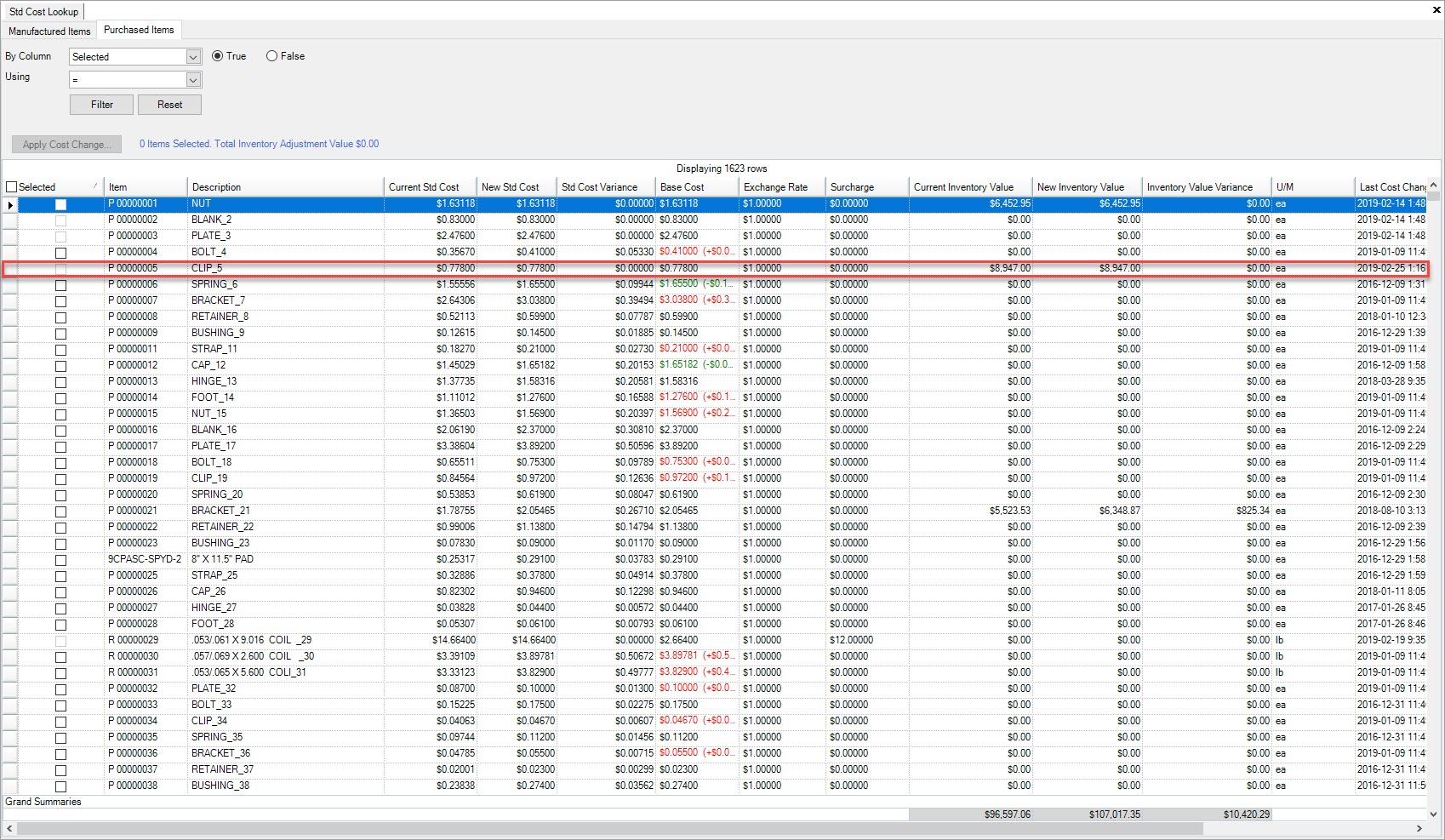Image resolution: width=1445 pixels, height=840 pixels.
Task: Click grand summary total $96,597.06
Action: [1007, 814]
